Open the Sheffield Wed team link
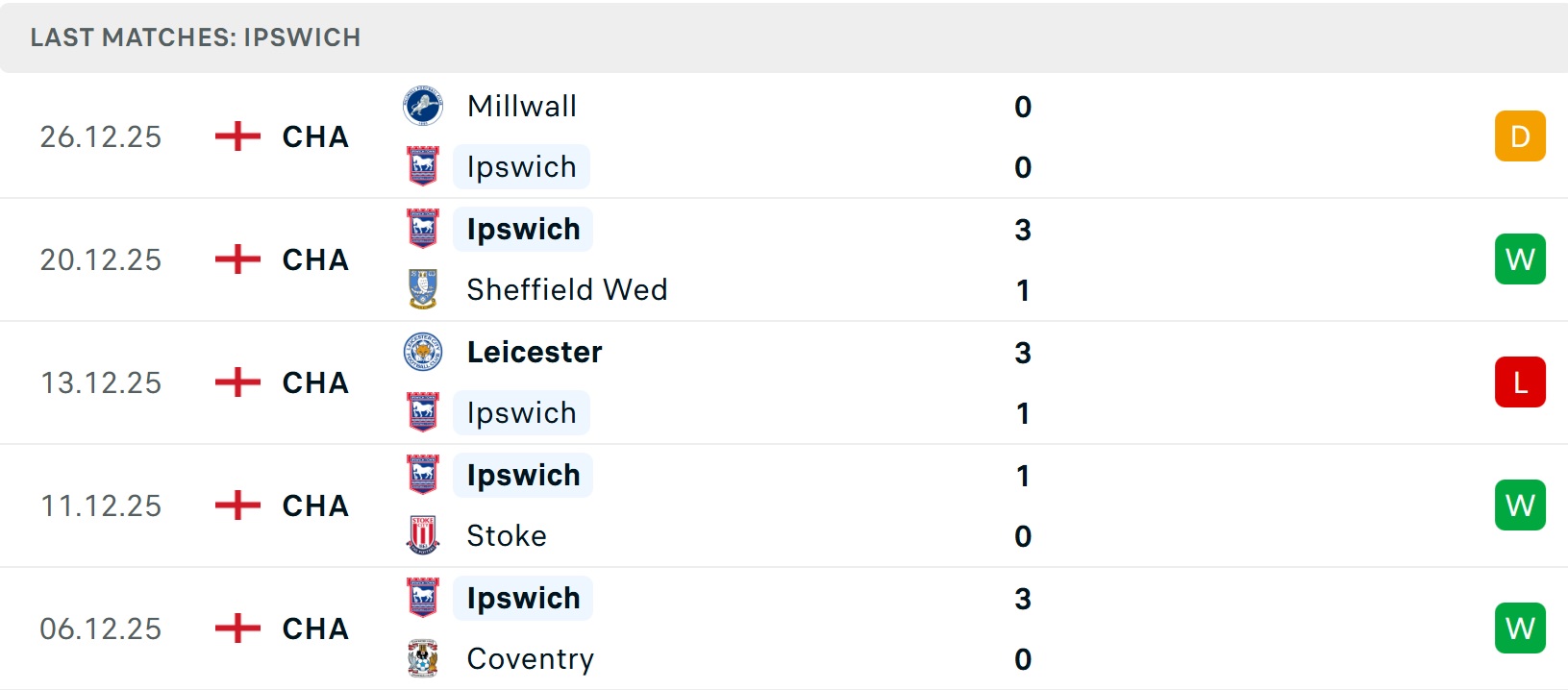The height and width of the screenshot is (690, 1568). 567,289
